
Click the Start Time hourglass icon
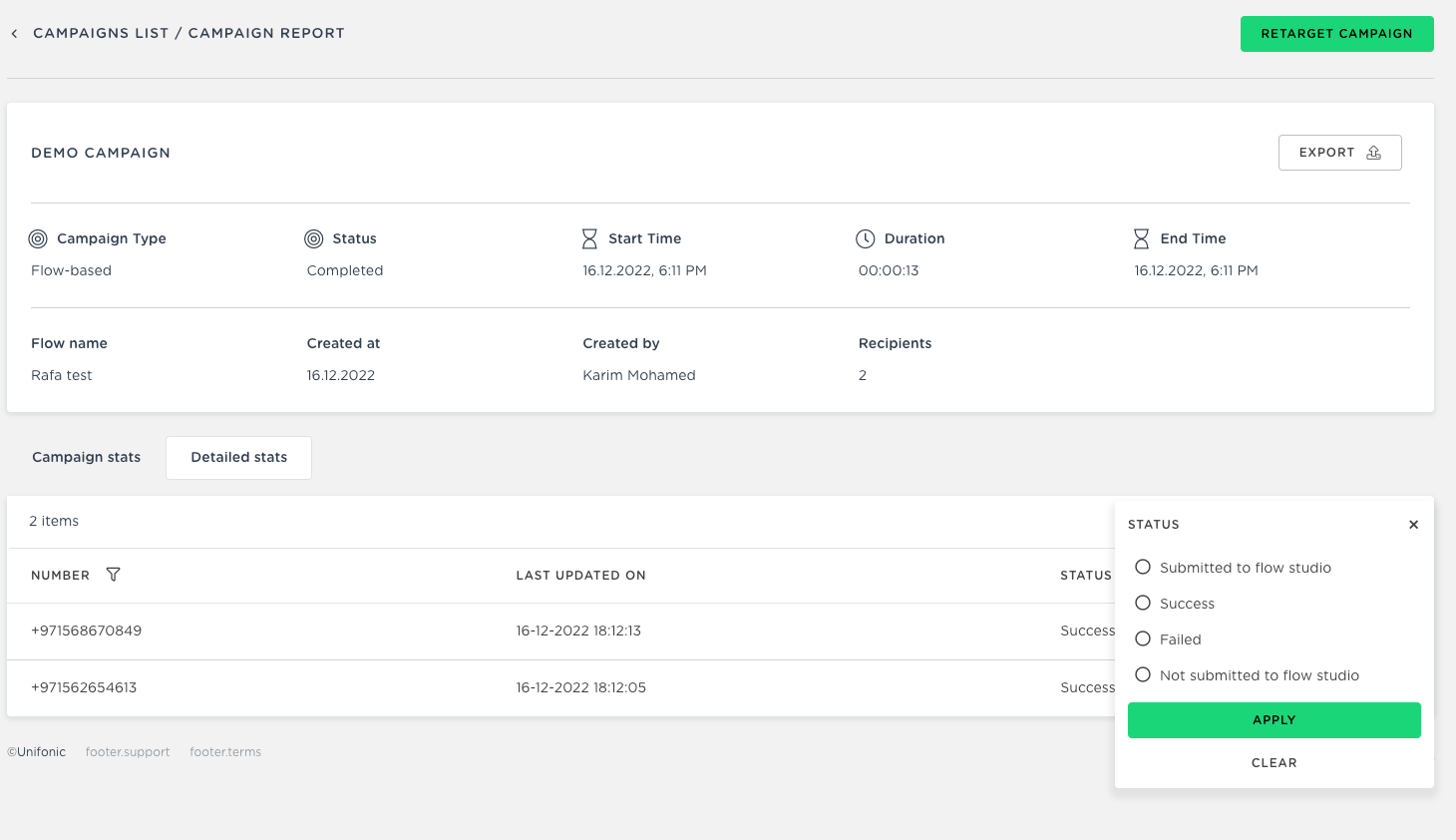[589, 238]
